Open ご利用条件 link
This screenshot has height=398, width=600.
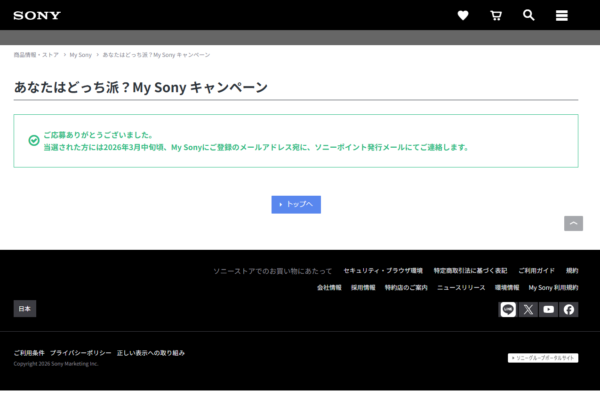point(29,353)
